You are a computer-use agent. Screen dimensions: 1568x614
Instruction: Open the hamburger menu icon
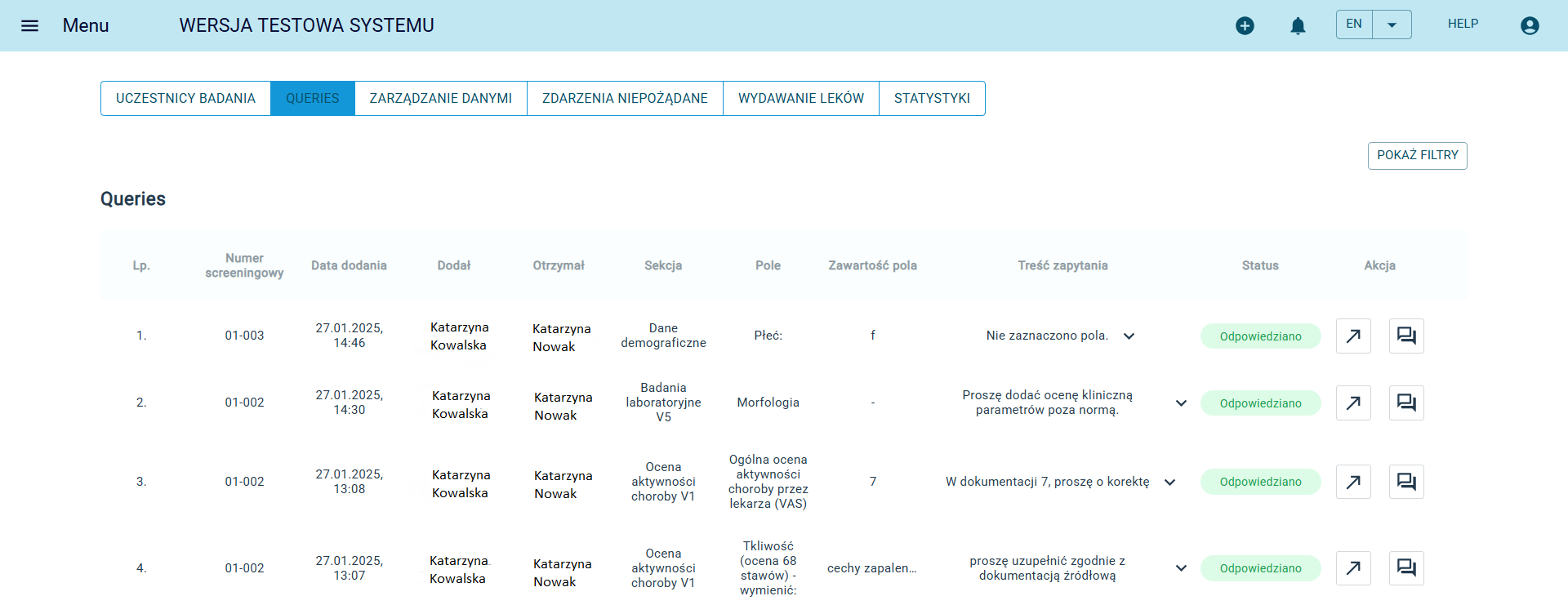pyautogui.click(x=29, y=25)
